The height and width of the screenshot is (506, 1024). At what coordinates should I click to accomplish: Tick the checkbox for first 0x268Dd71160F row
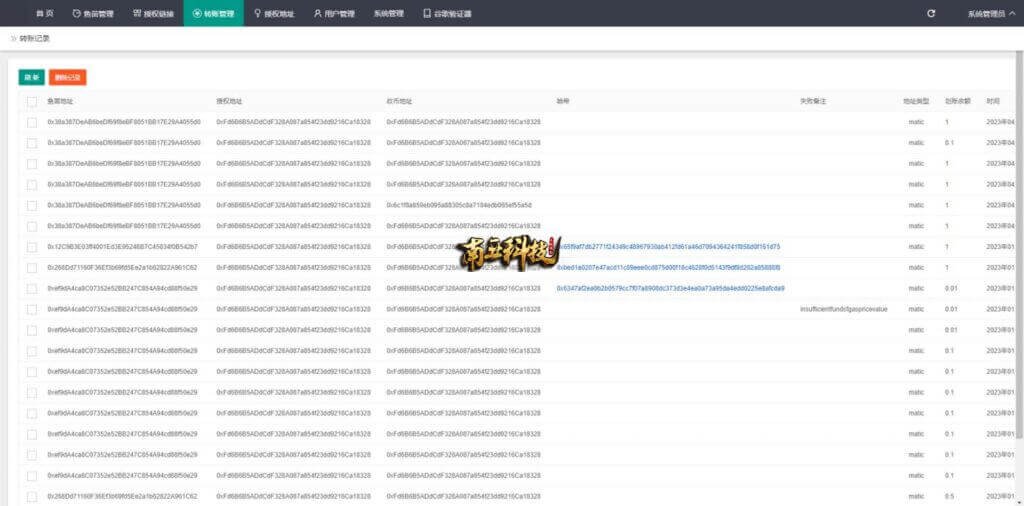[x=32, y=267]
